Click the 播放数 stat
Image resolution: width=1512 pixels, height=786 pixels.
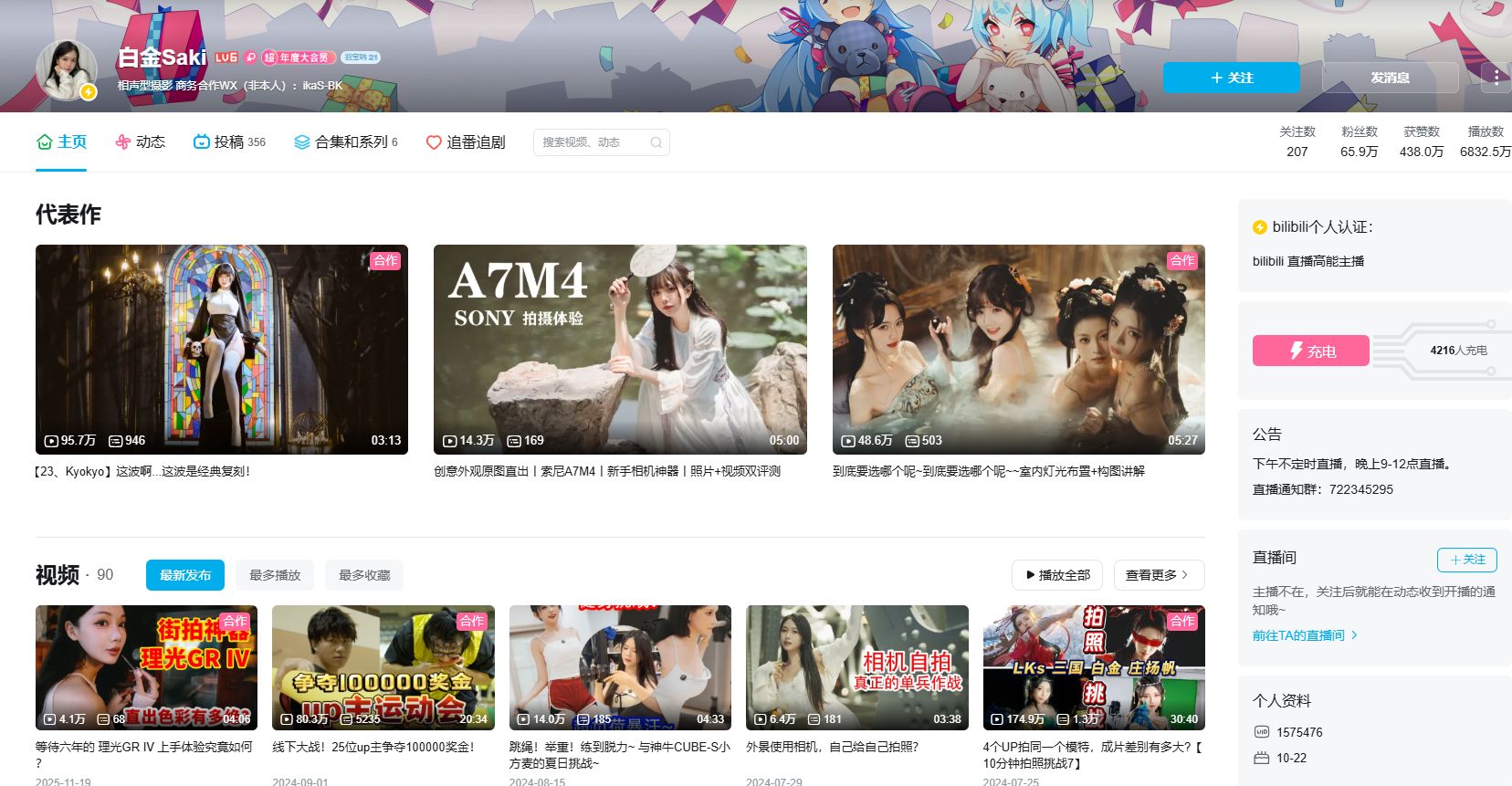[x=1486, y=141]
